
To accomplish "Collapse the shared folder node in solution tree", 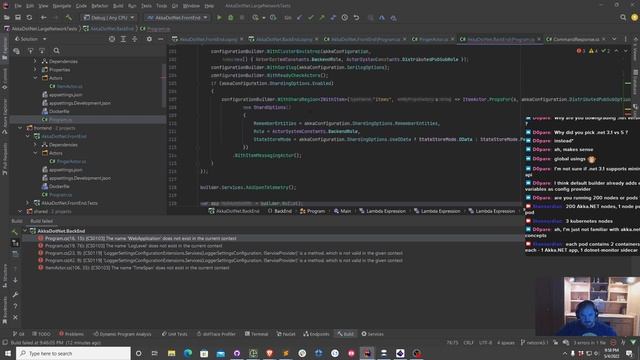I will [20, 211].
